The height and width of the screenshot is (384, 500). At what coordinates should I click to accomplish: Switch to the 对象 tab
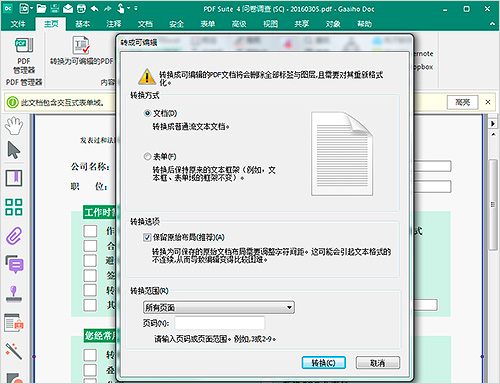coord(333,24)
